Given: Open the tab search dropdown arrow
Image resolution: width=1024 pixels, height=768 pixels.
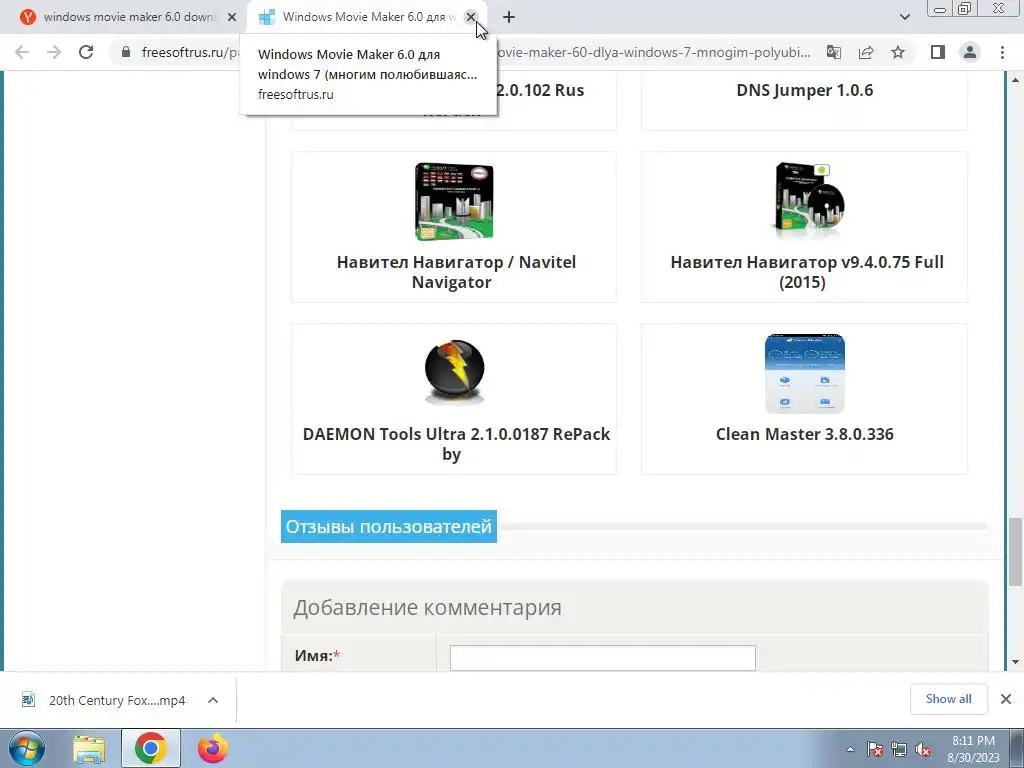Looking at the screenshot, I should [904, 17].
